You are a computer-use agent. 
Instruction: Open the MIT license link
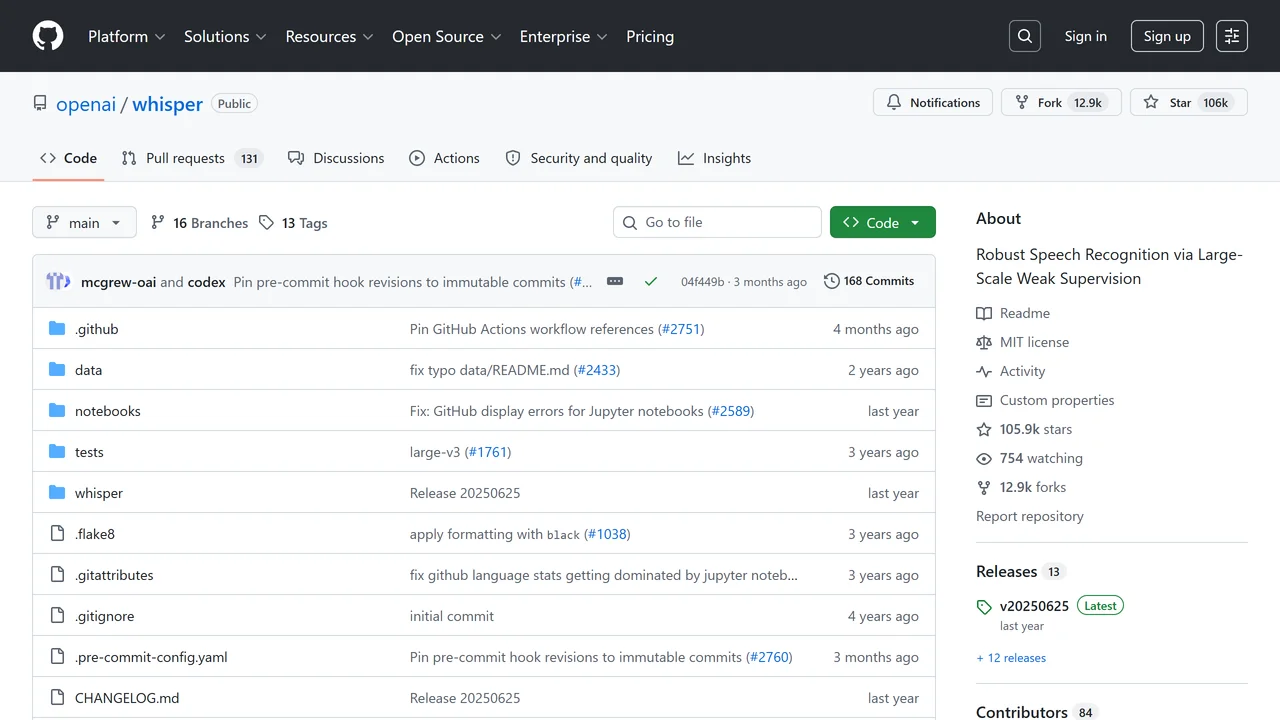pyautogui.click(x=1023, y=342)
